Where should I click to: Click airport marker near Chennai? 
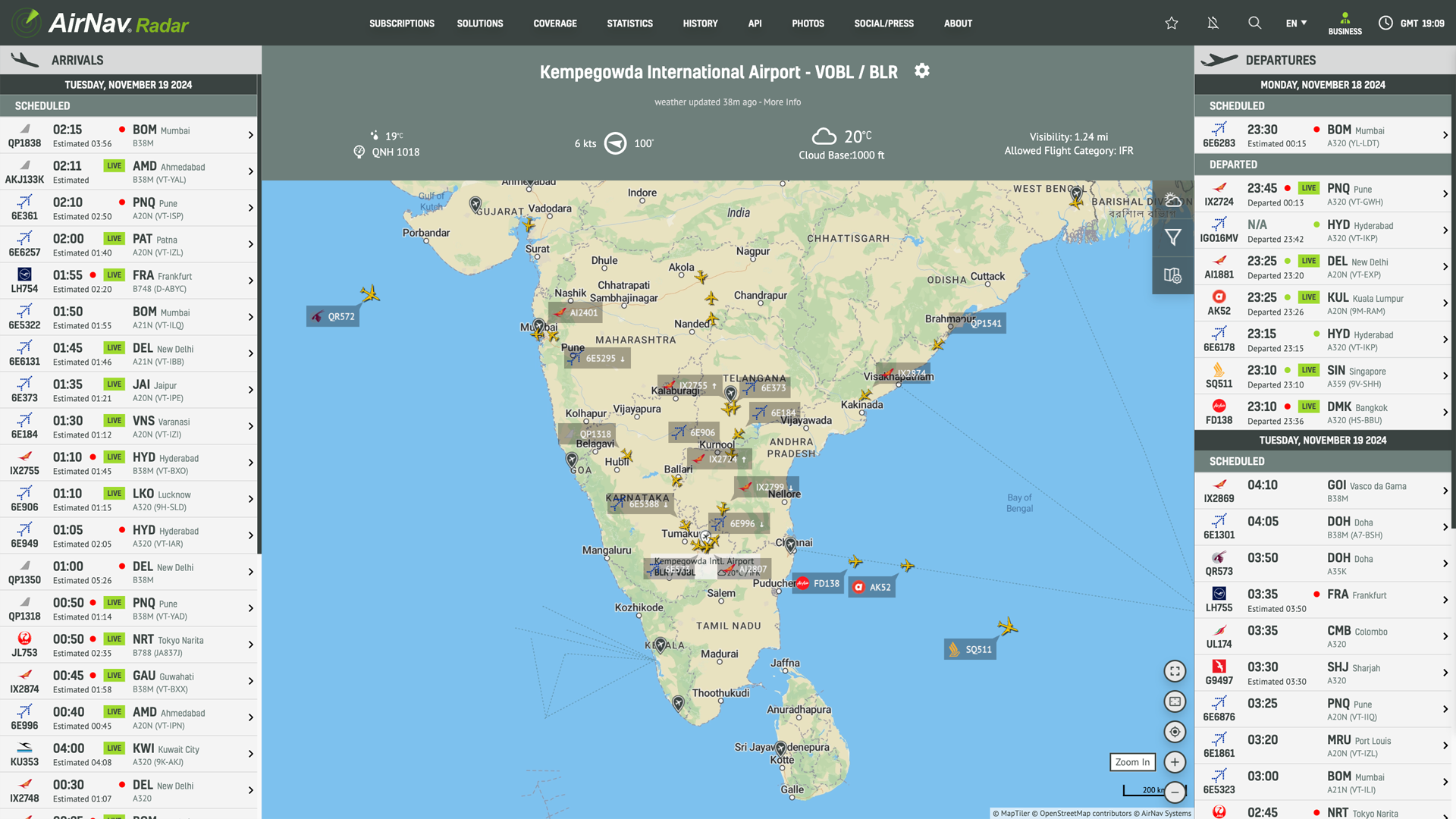[791, 544]
